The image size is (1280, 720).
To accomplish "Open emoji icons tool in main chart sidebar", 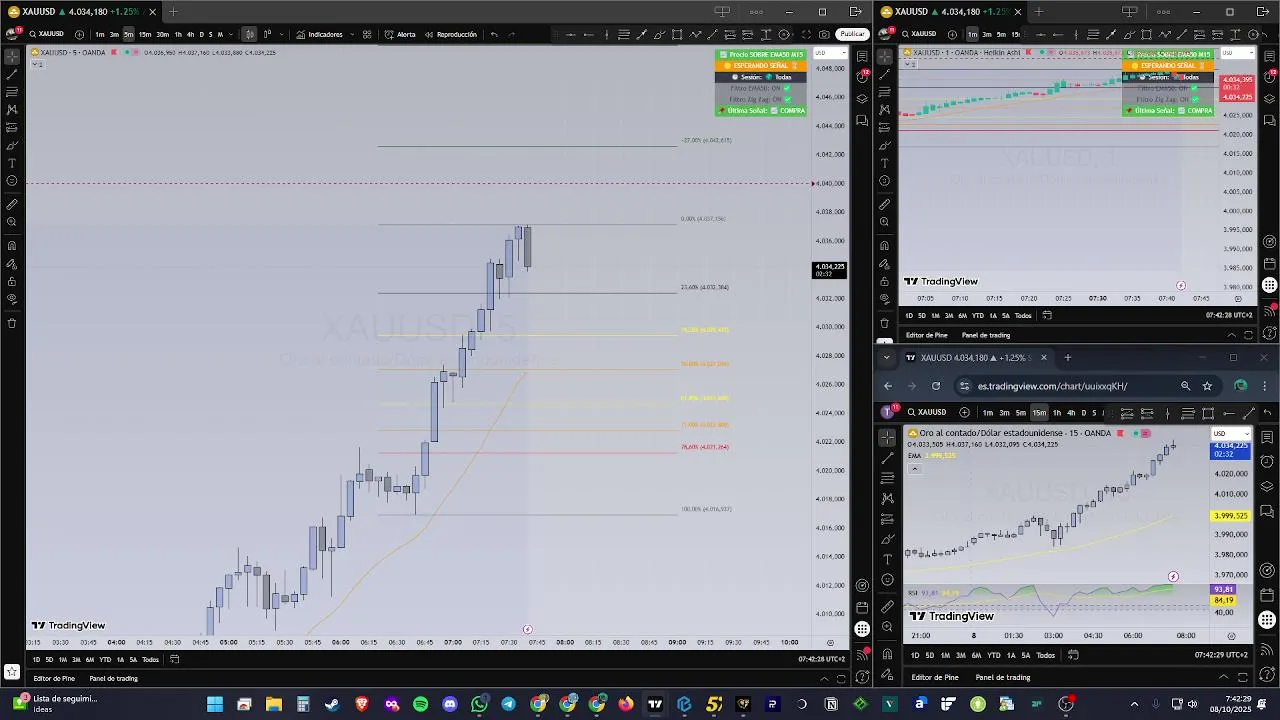I will pyautogui.click(x=12, y=181).
